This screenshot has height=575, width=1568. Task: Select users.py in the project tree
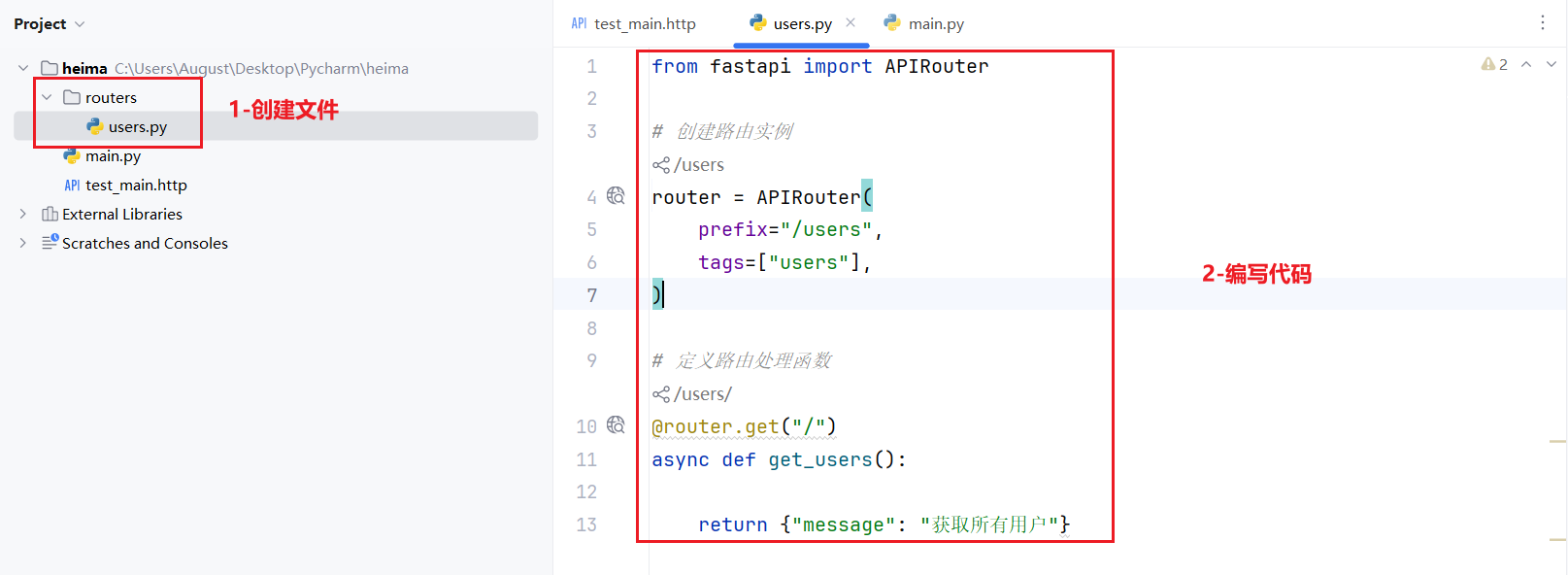click(x=137, y=126)
